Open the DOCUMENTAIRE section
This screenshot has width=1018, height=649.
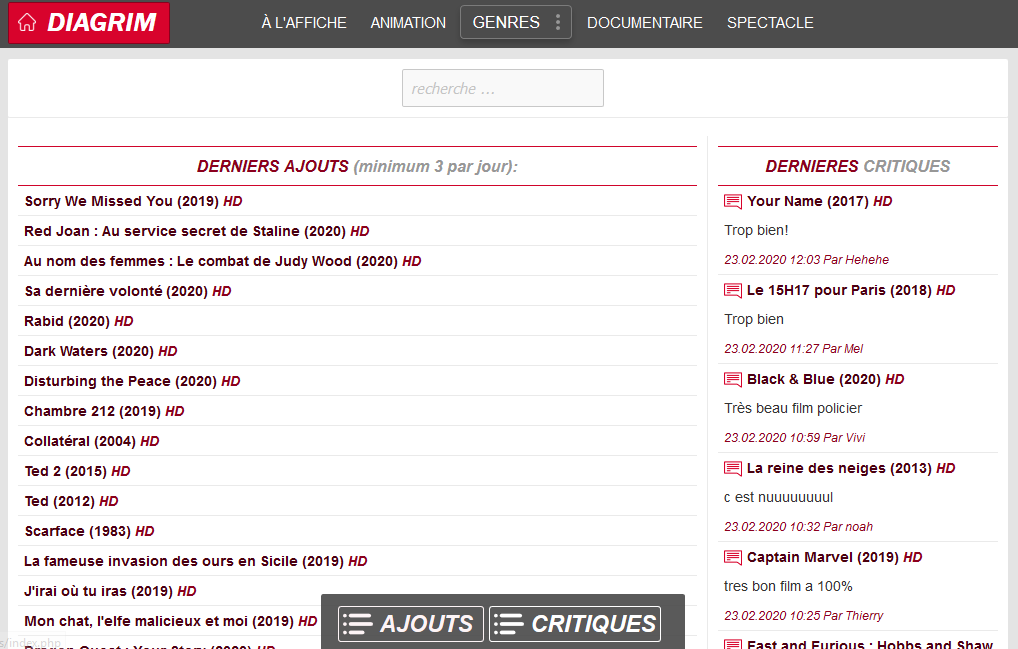click(x=645, y=23)
